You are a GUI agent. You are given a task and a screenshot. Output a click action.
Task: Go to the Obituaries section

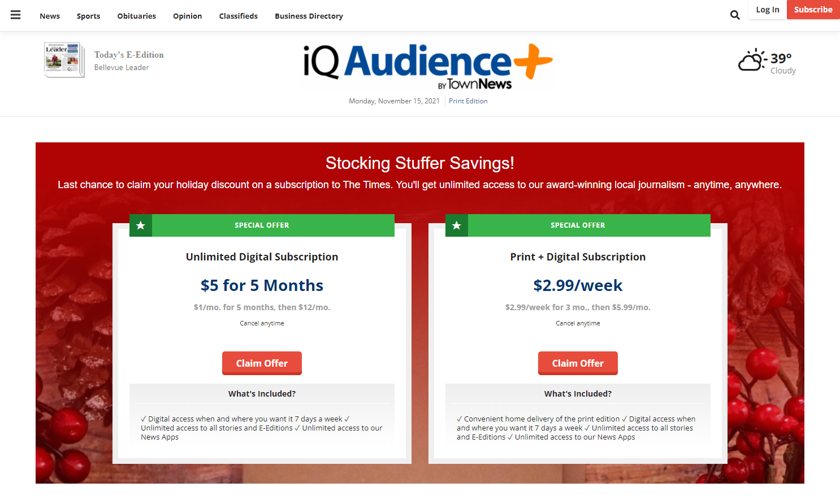(x=136, y=16)
